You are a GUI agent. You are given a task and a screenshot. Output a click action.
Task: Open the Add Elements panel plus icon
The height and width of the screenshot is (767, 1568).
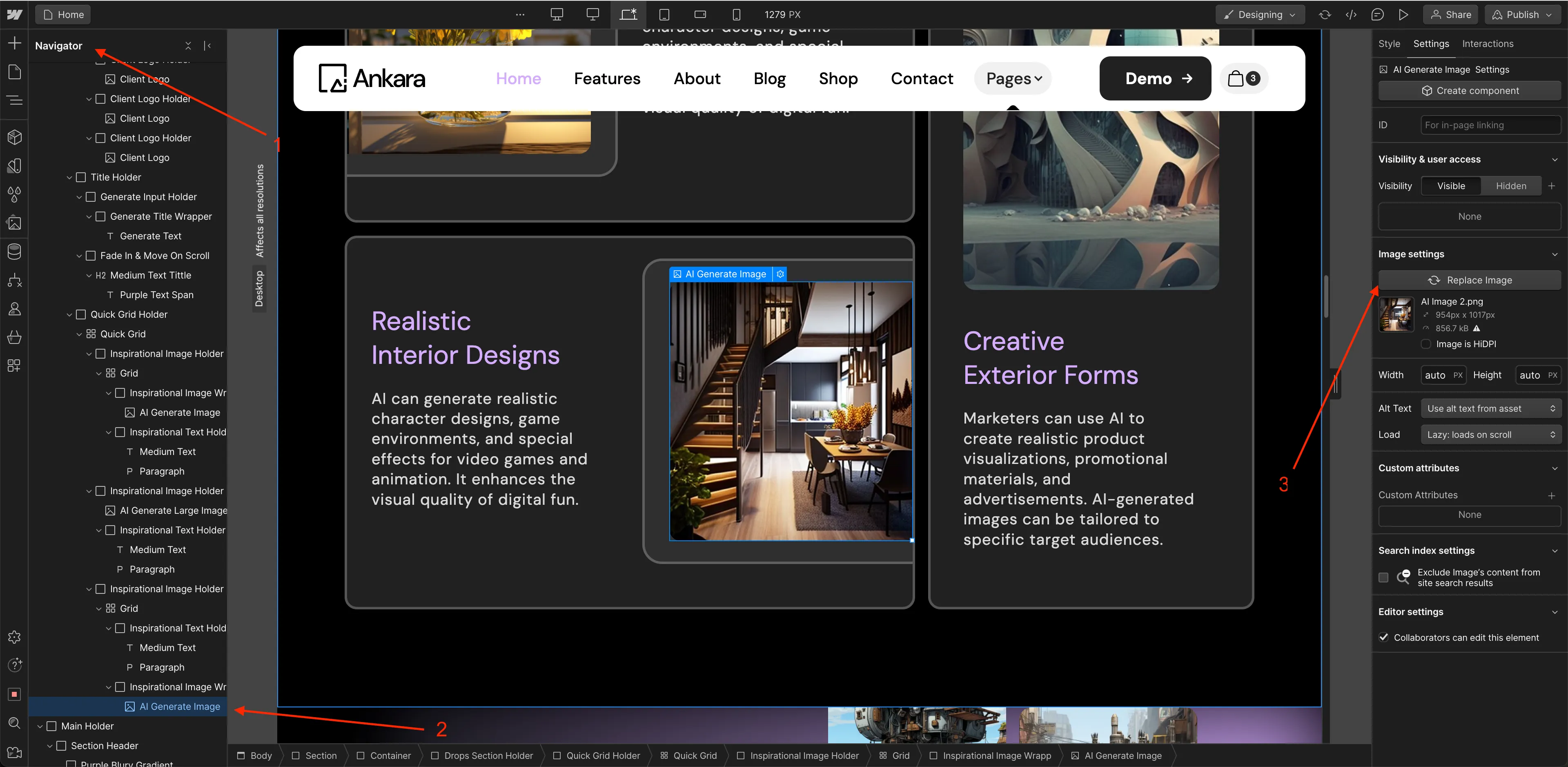click(15, 43)
